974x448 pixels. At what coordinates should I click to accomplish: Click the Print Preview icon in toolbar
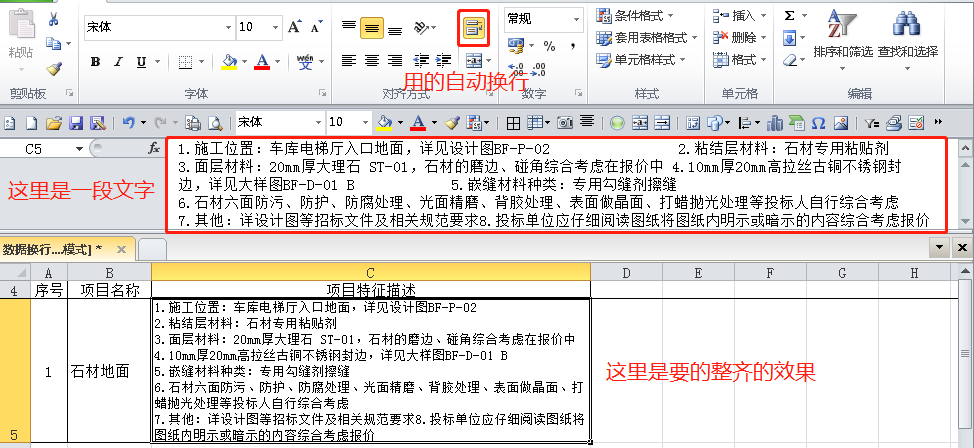[x=215, y=123]
